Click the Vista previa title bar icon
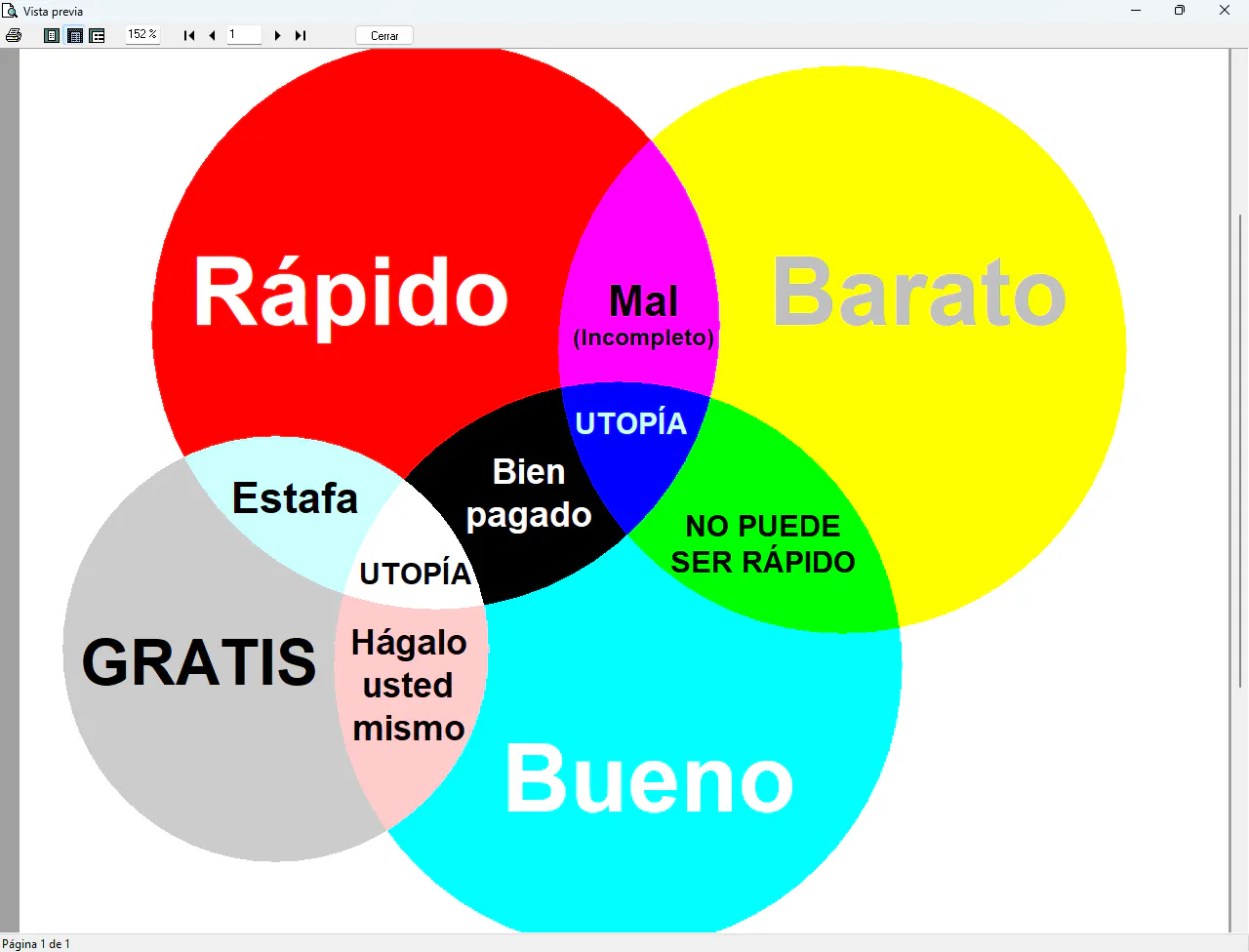The image size is (1249, 952). (x=10, y=11)
